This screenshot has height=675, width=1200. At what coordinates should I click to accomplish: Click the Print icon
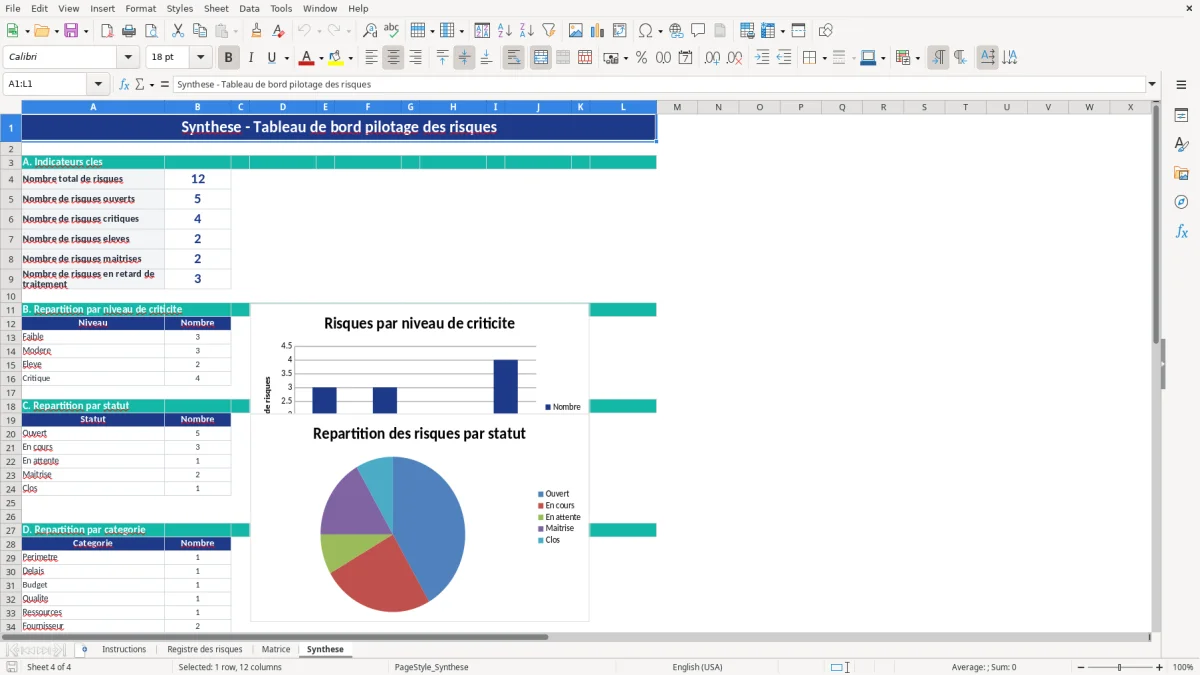point(129,31)
